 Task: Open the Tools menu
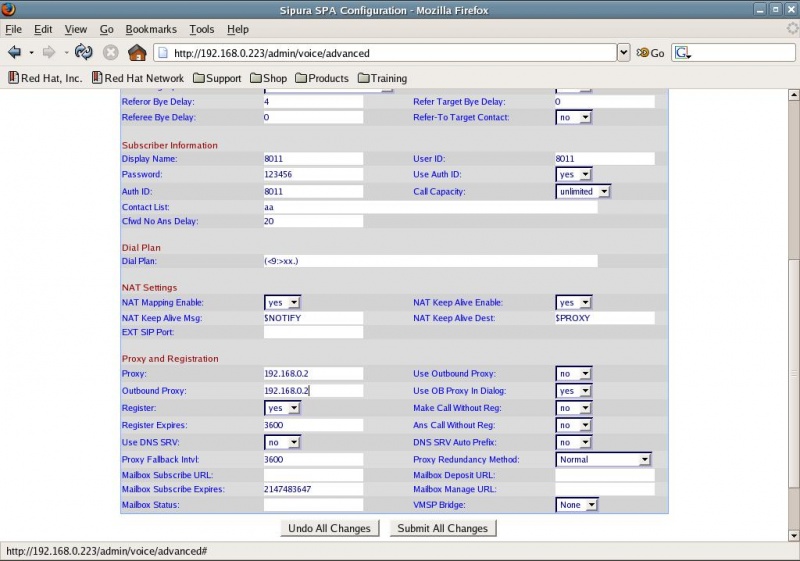pos(202,30)
